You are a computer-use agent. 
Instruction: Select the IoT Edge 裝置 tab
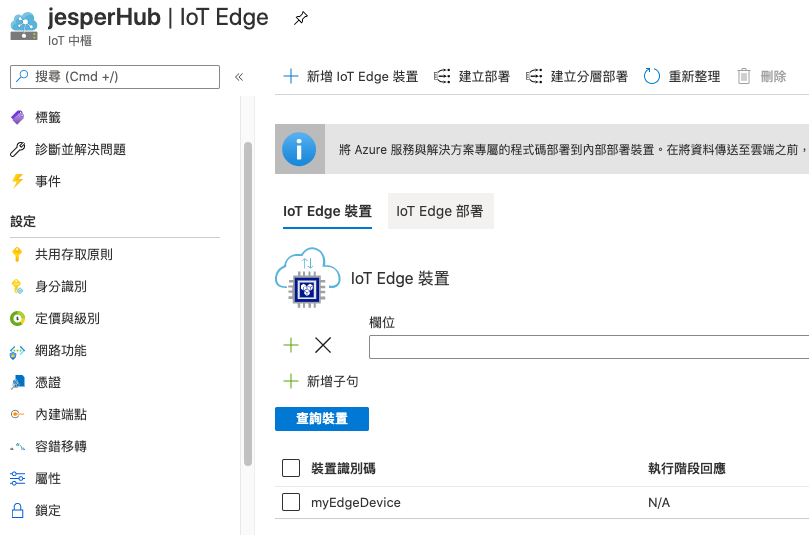(327, 212)
